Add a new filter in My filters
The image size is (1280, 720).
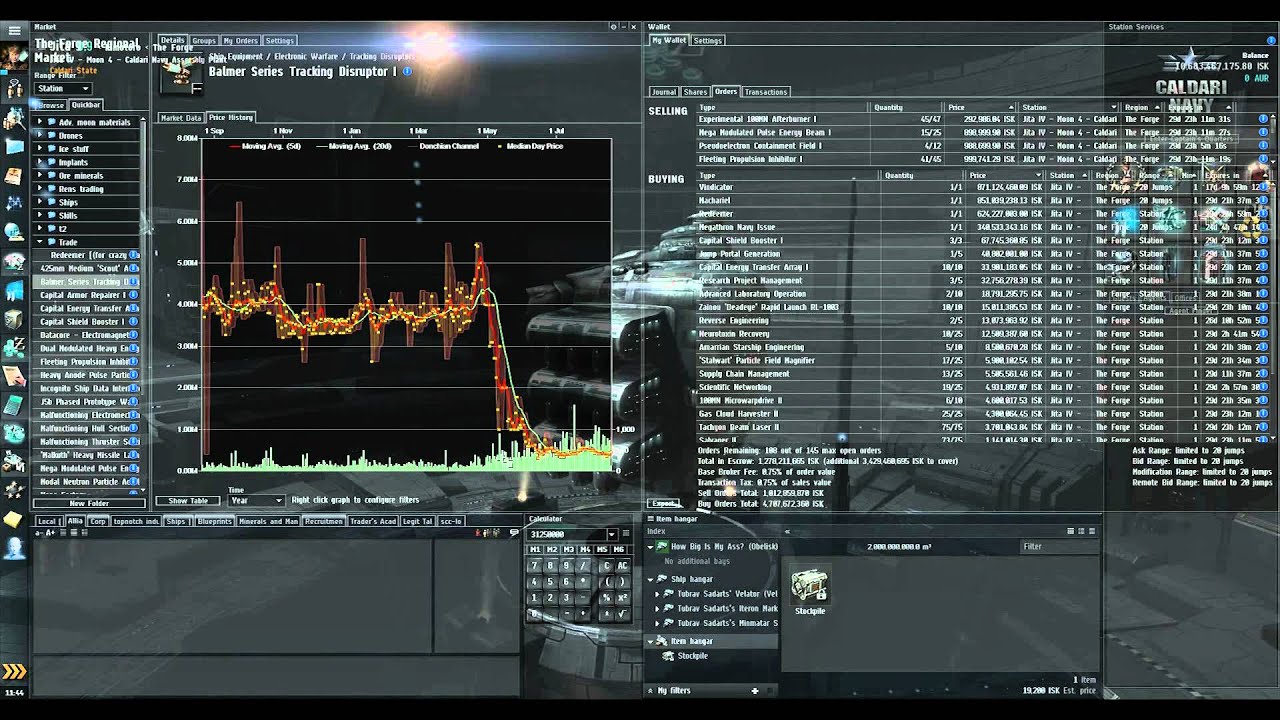[x=755, y=690]
